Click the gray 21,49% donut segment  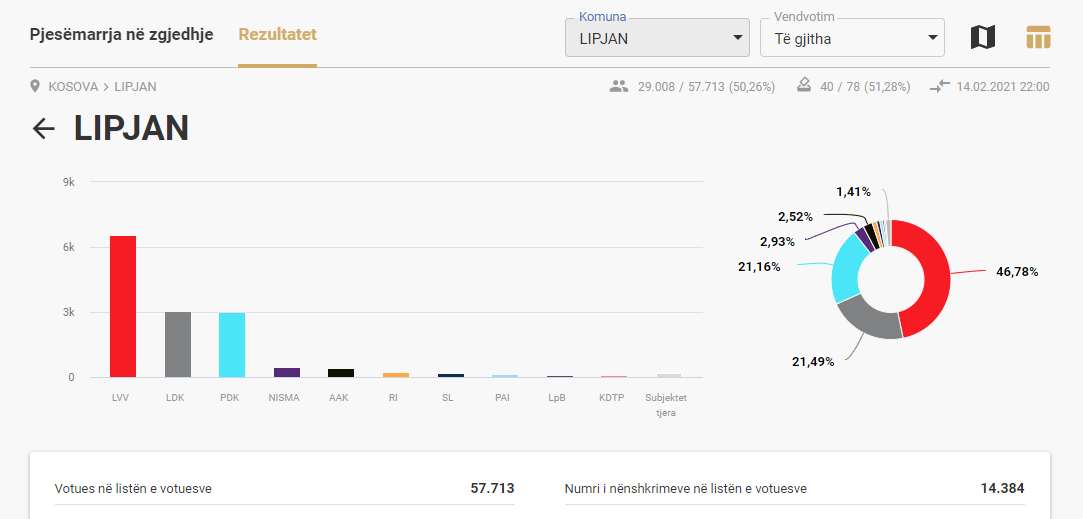868,321
